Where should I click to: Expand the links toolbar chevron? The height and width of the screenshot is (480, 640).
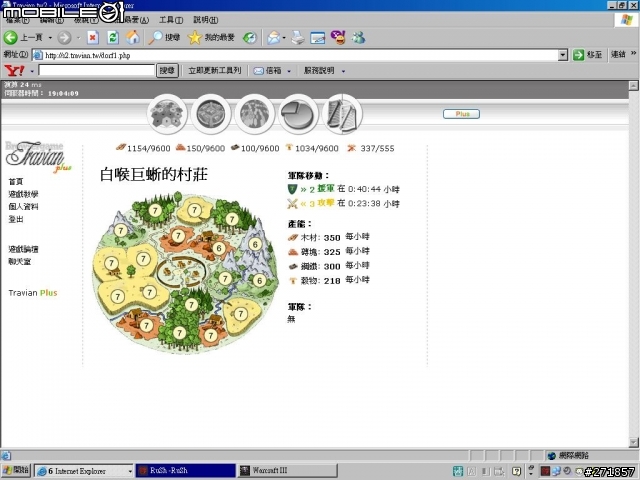(633, 53)
